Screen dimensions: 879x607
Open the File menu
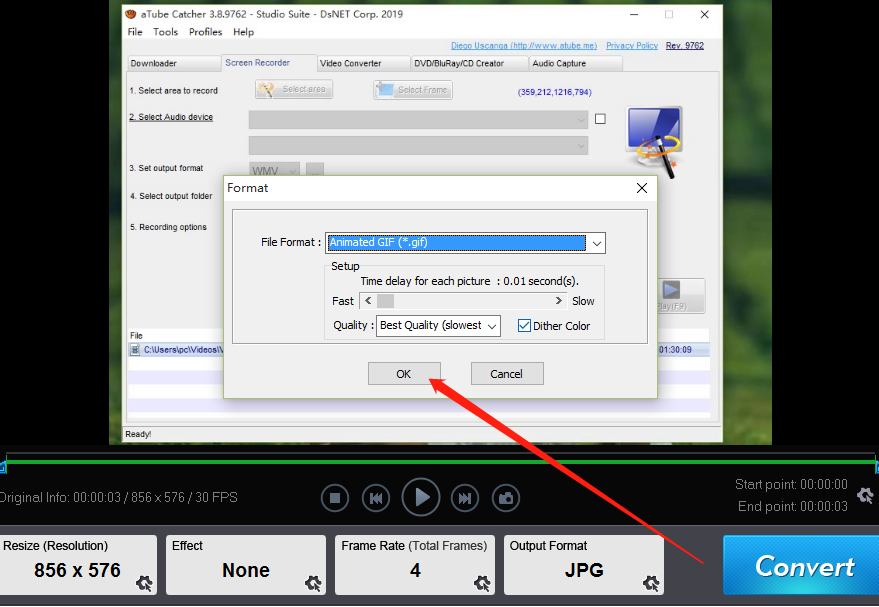[x=135, y=32]
